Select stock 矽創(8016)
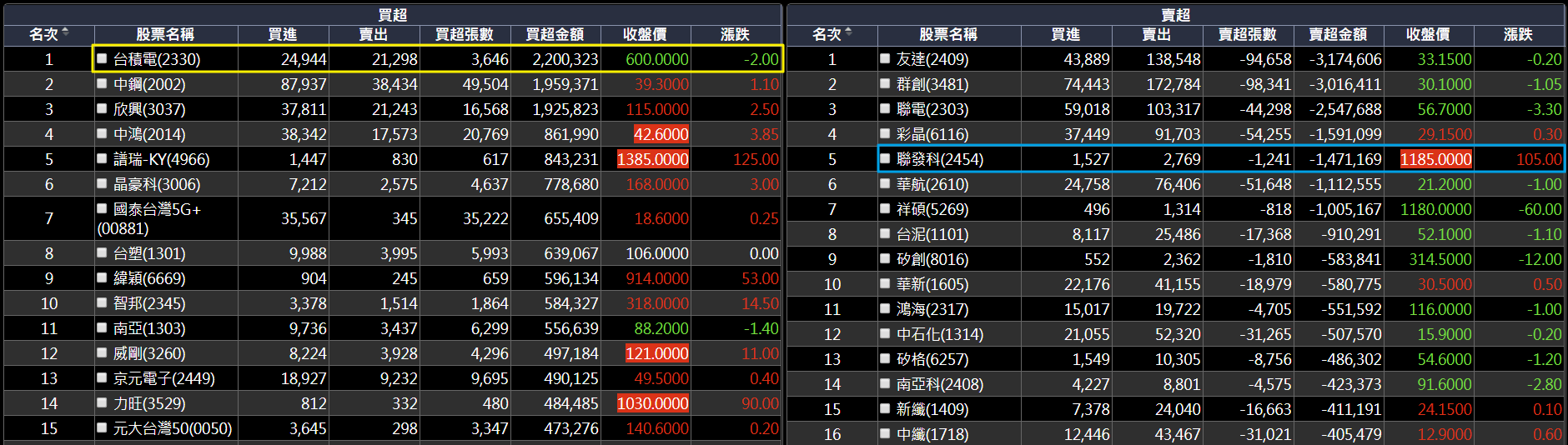Screen dimensions: 1568x445 point(932,259)
